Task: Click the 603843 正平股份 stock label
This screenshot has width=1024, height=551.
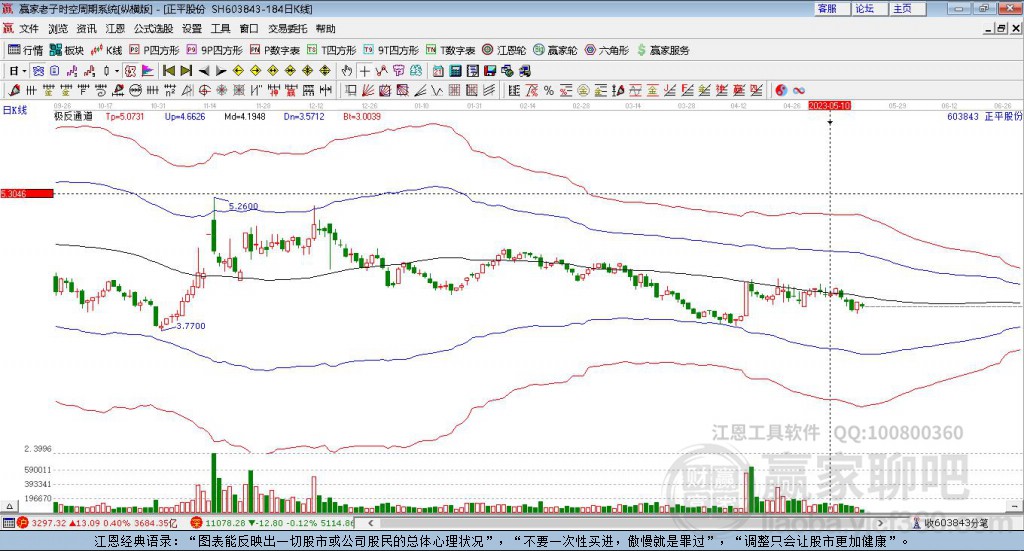Action: (x=984, y=116)
